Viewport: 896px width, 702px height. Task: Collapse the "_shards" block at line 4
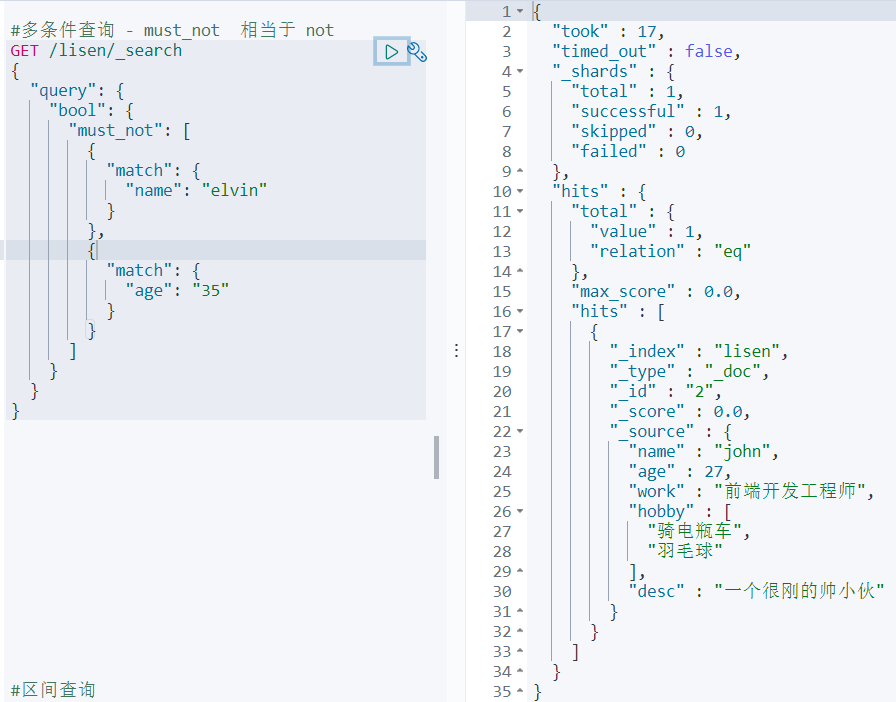520,71
